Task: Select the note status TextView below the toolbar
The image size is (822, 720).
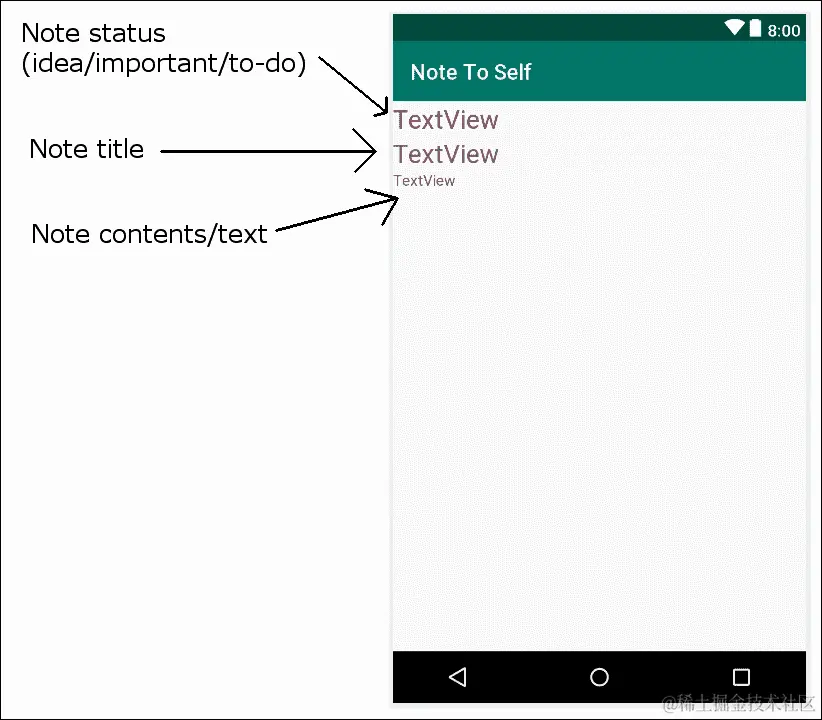Action: (445, 120)
